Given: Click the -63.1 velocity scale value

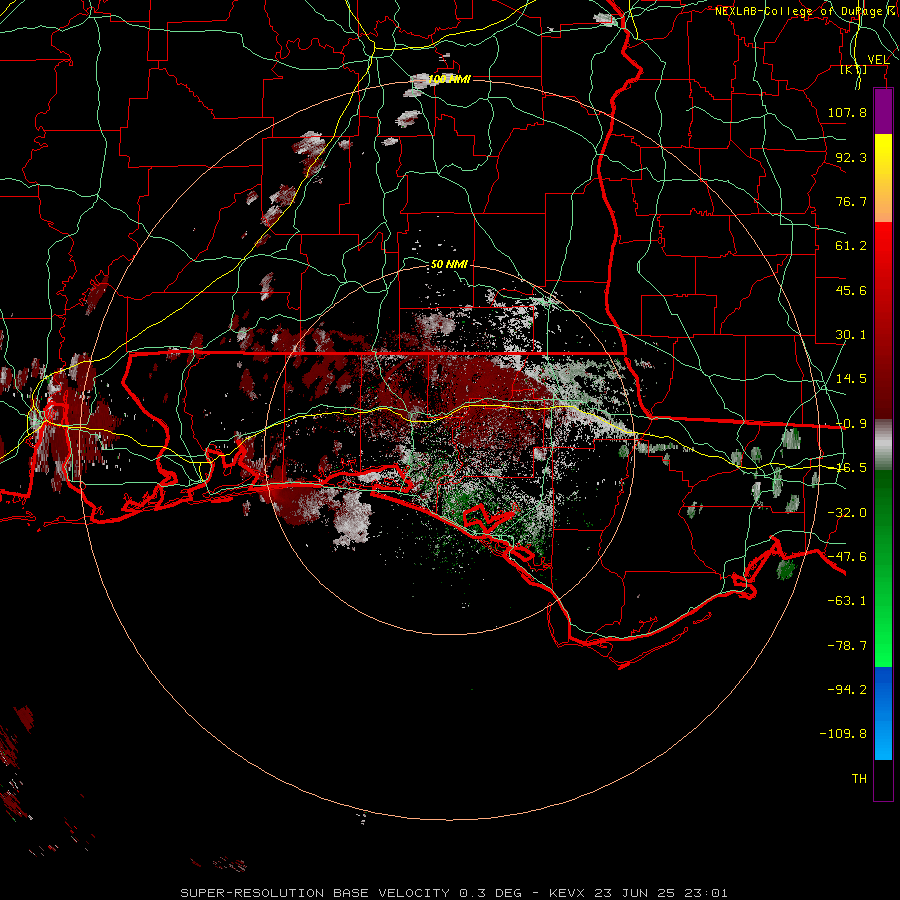Looking at the screenshot, I should pyautogui.click(x=847, y=601).
